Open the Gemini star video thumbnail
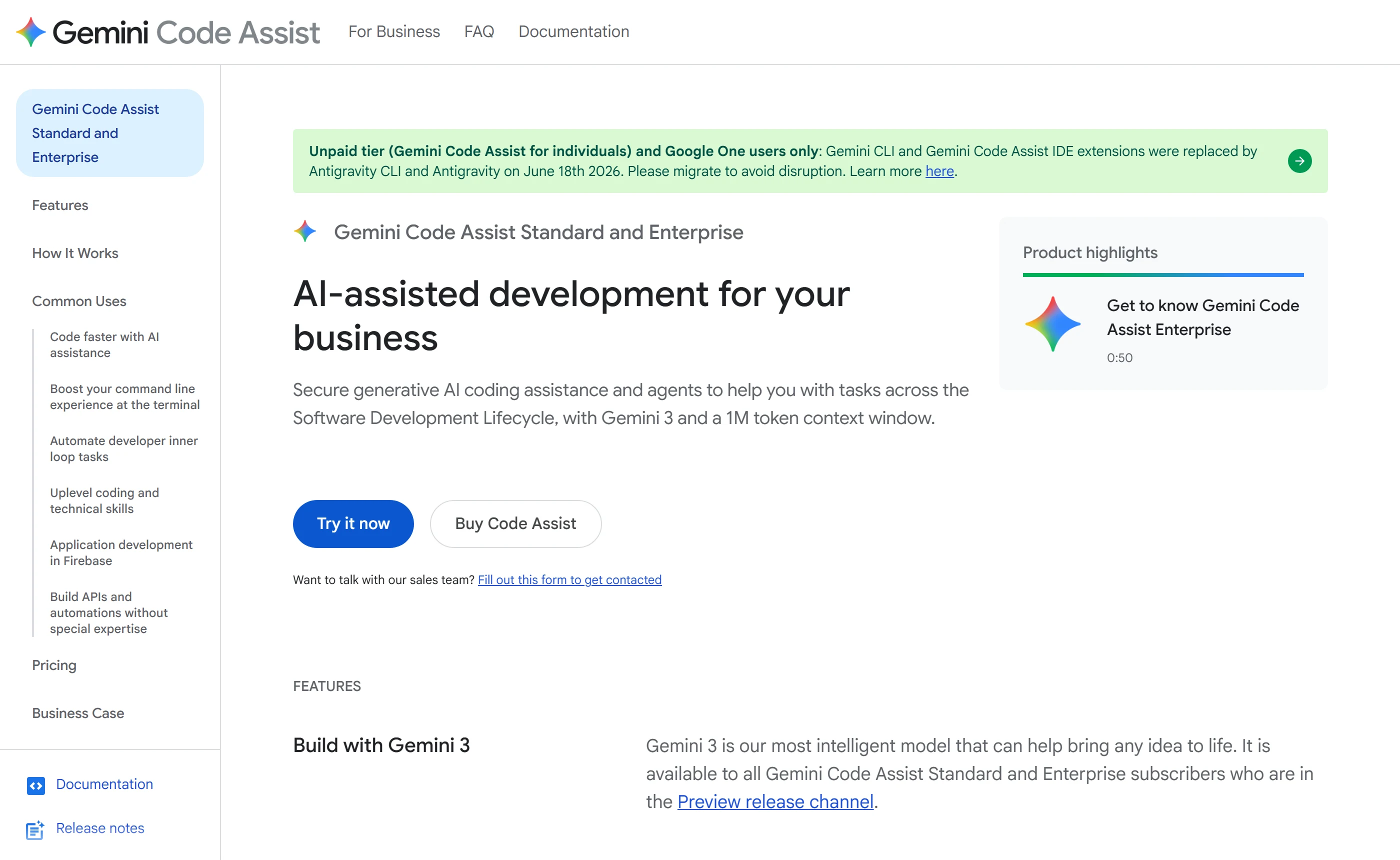 [x=1052, y=323]
